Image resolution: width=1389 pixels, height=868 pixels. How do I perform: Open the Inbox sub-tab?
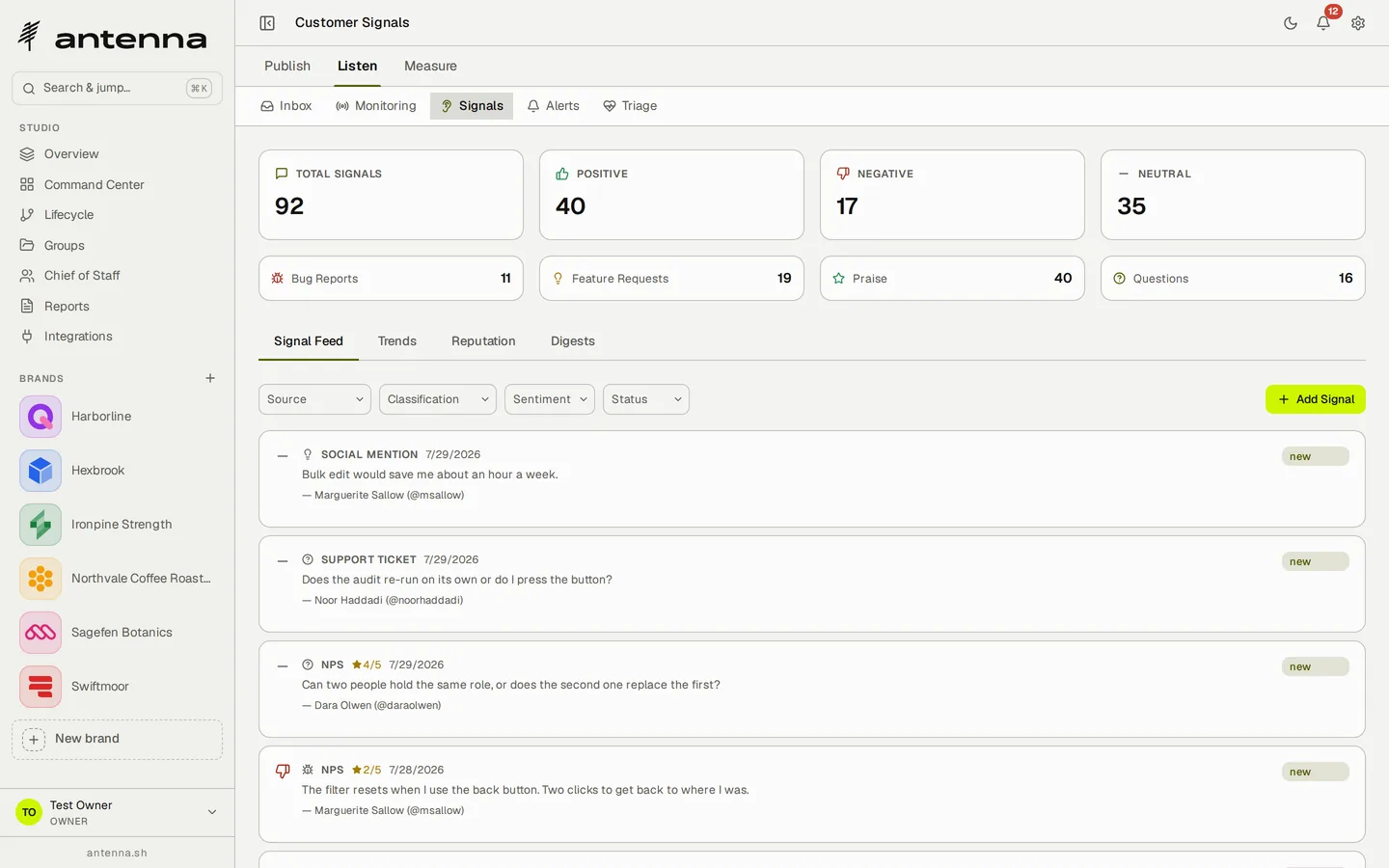coord(286,106)
